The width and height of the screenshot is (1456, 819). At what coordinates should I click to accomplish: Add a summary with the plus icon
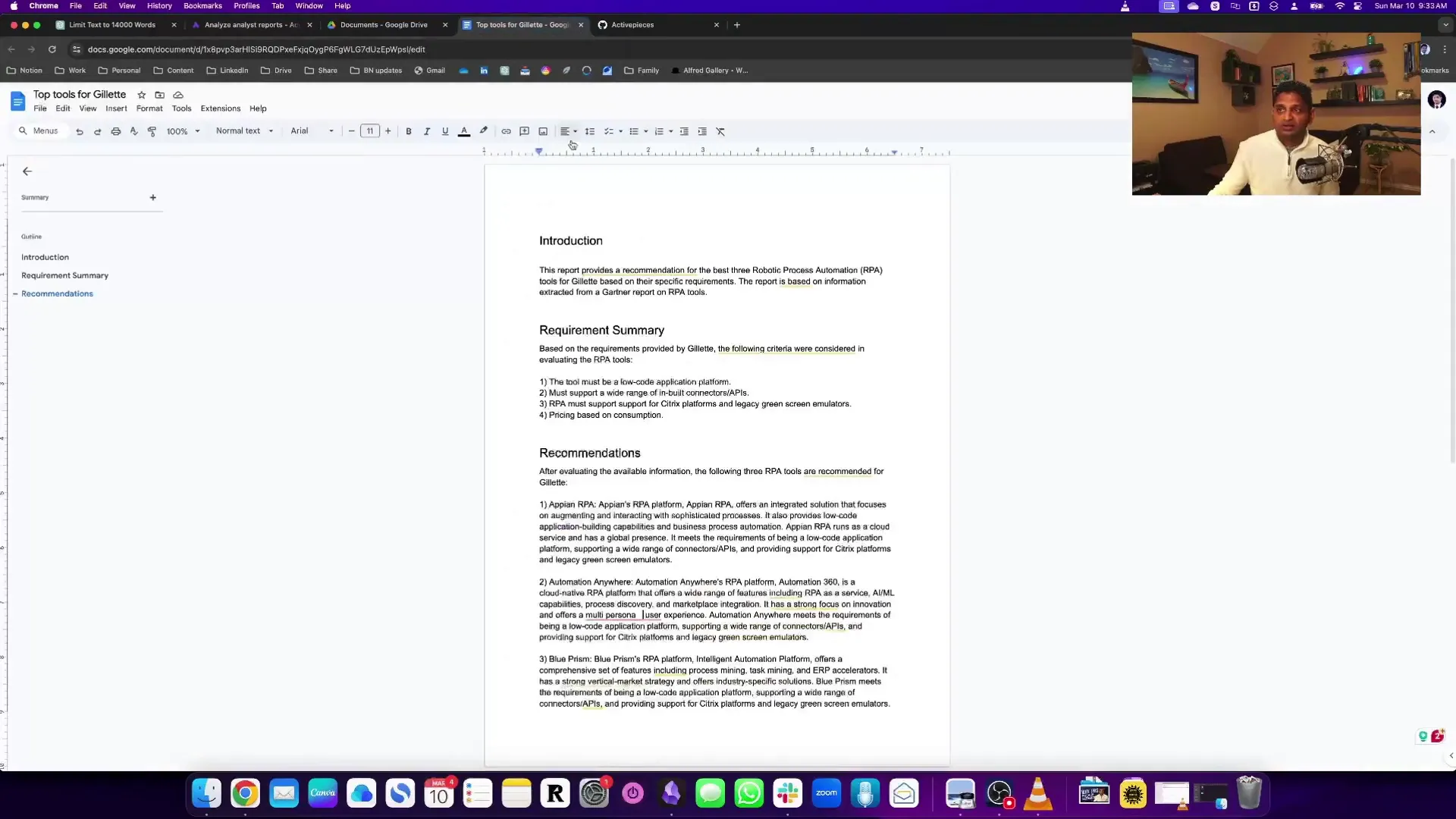click(152, 197)
